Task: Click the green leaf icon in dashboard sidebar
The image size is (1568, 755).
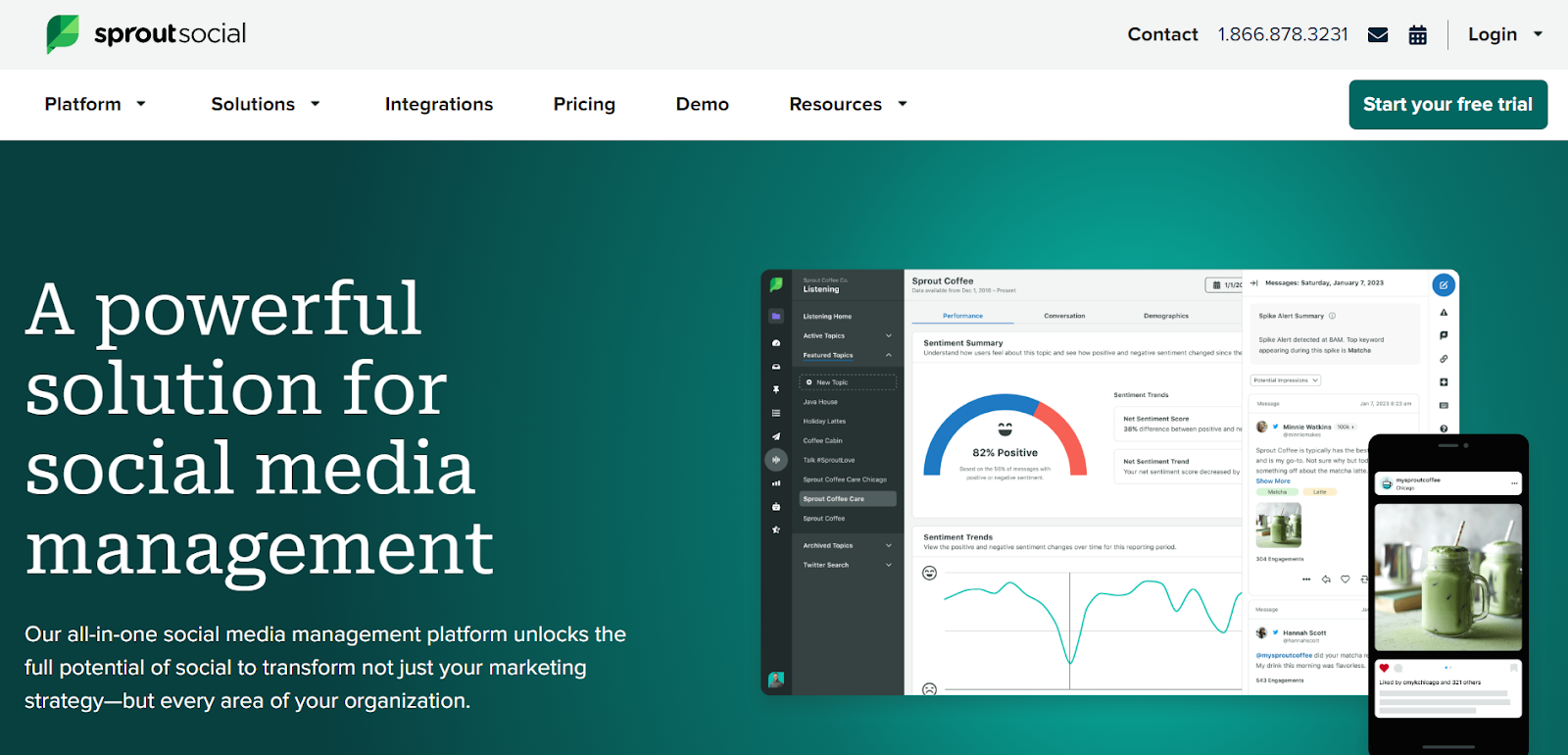Action: [776, 284]
